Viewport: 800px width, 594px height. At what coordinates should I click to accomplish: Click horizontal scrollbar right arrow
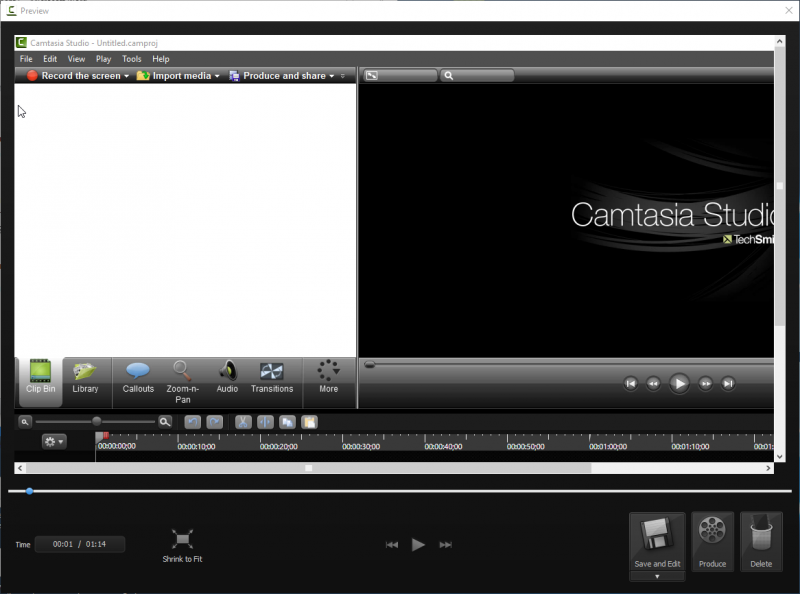click(768, 468)
